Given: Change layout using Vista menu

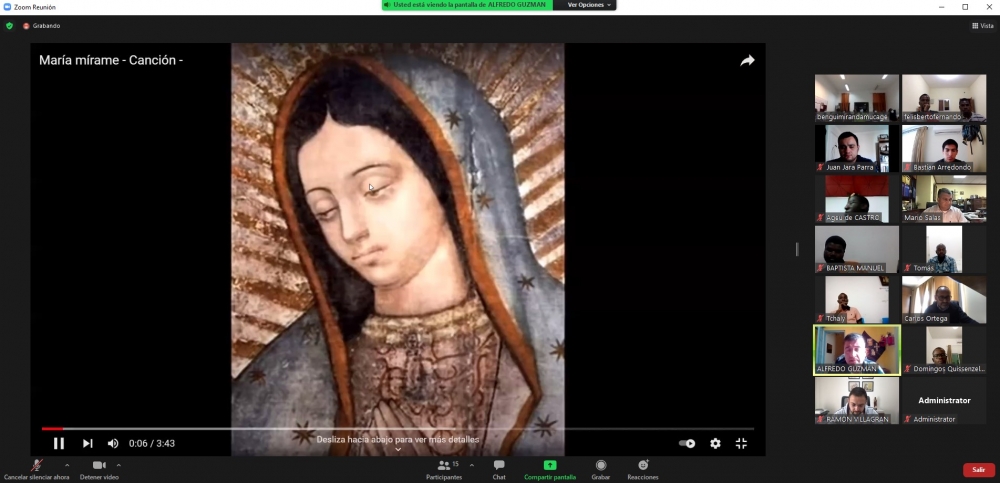Looking at the screenshot, I should pos(981,26).
